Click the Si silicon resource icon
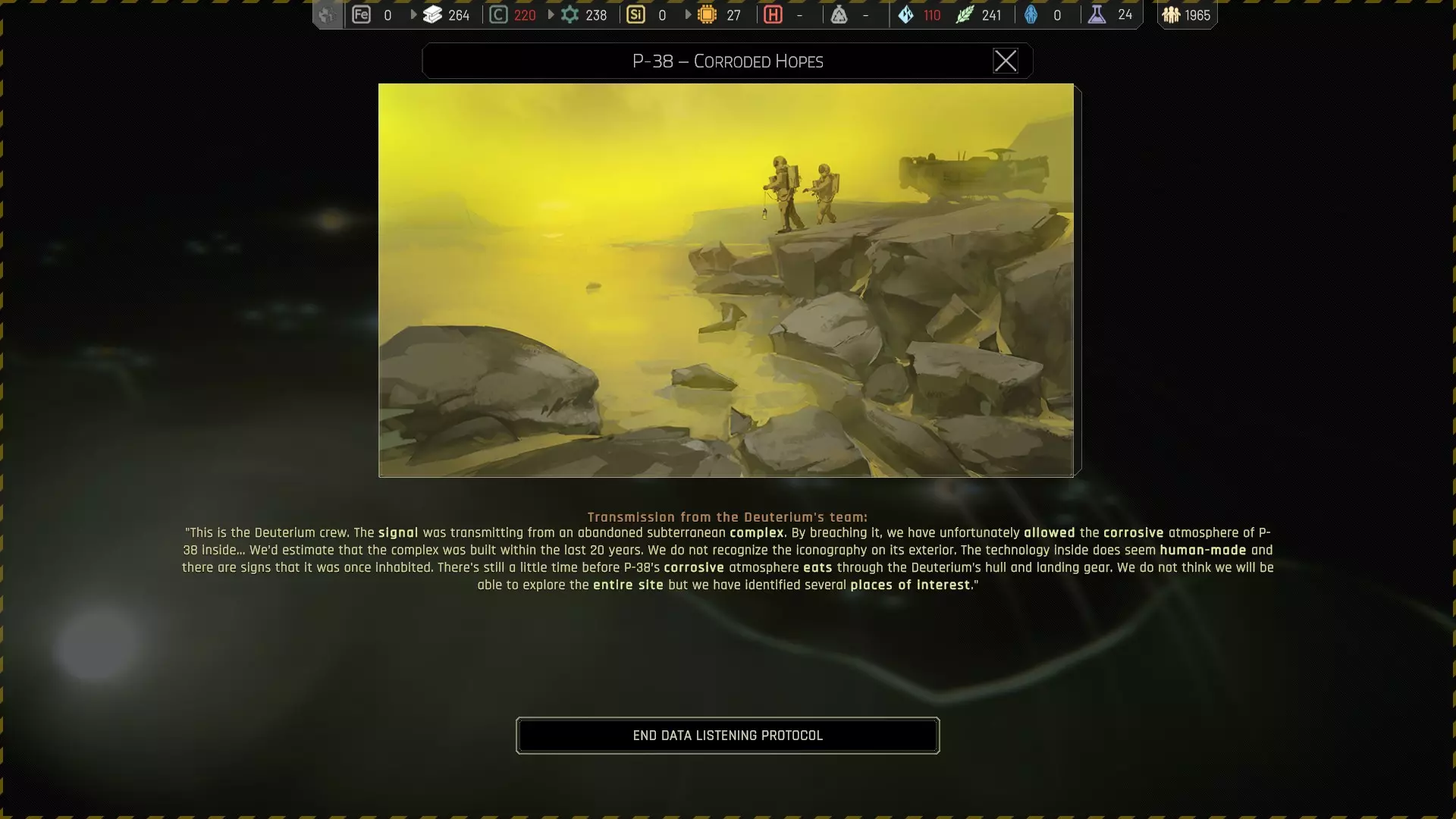 [x=635, y=14]
